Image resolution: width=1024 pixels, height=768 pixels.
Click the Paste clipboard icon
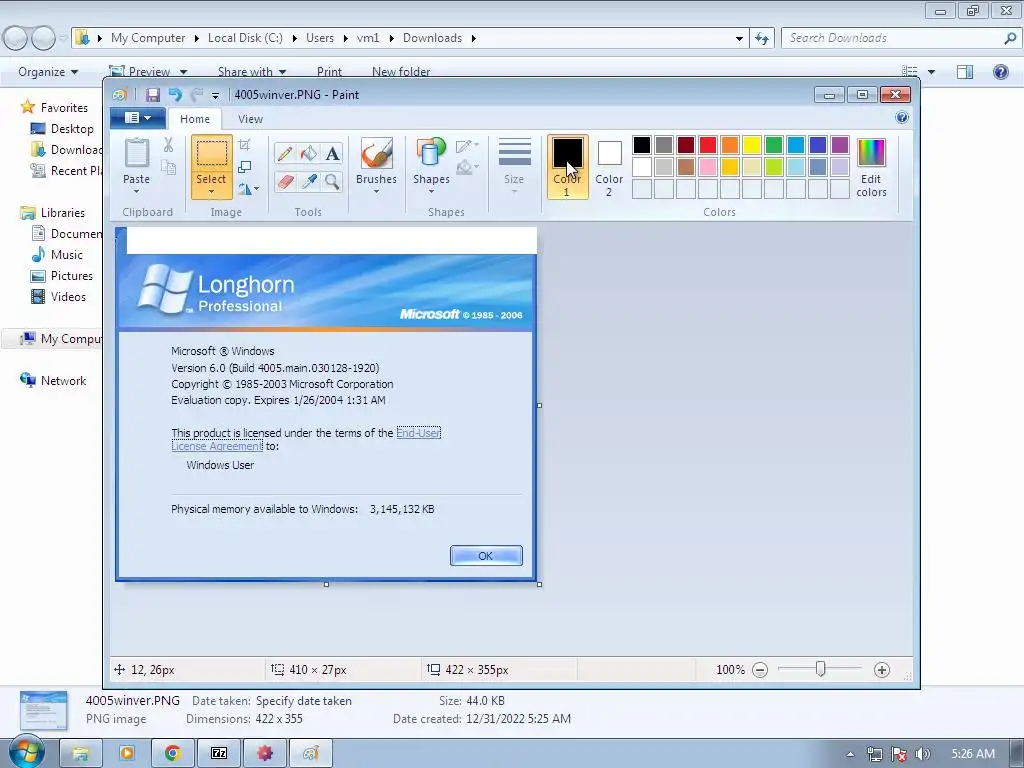[x=136, y=153]
